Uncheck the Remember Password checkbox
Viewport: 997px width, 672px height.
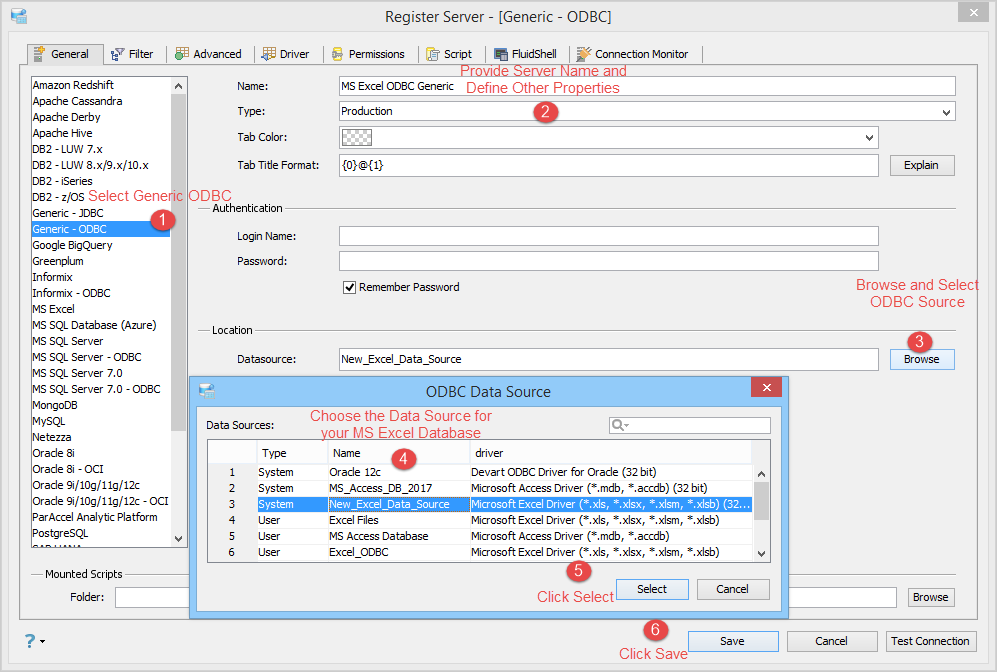click(x=350, y=287)
